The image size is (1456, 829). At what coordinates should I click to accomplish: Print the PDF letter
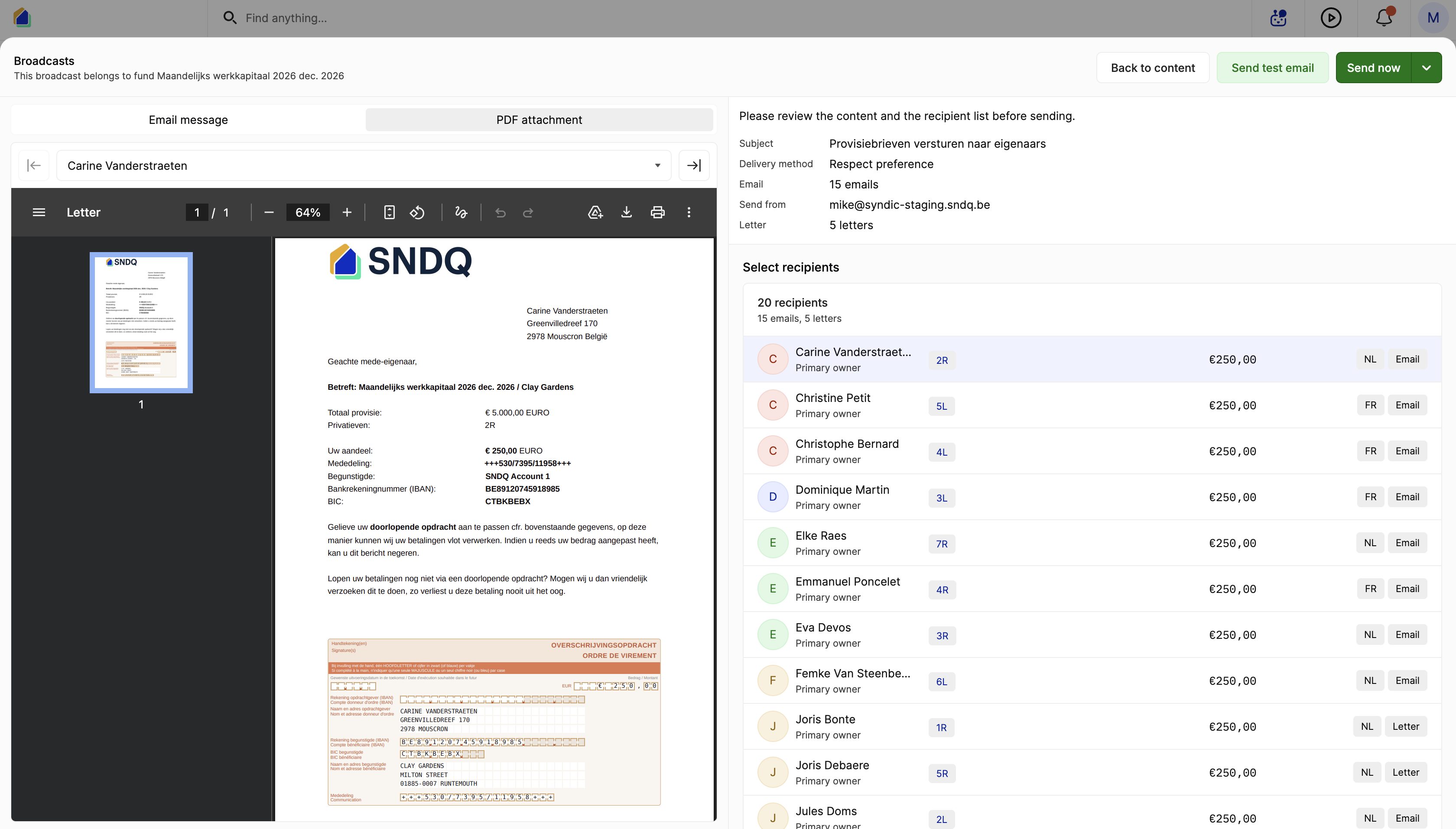click(657, 212)
